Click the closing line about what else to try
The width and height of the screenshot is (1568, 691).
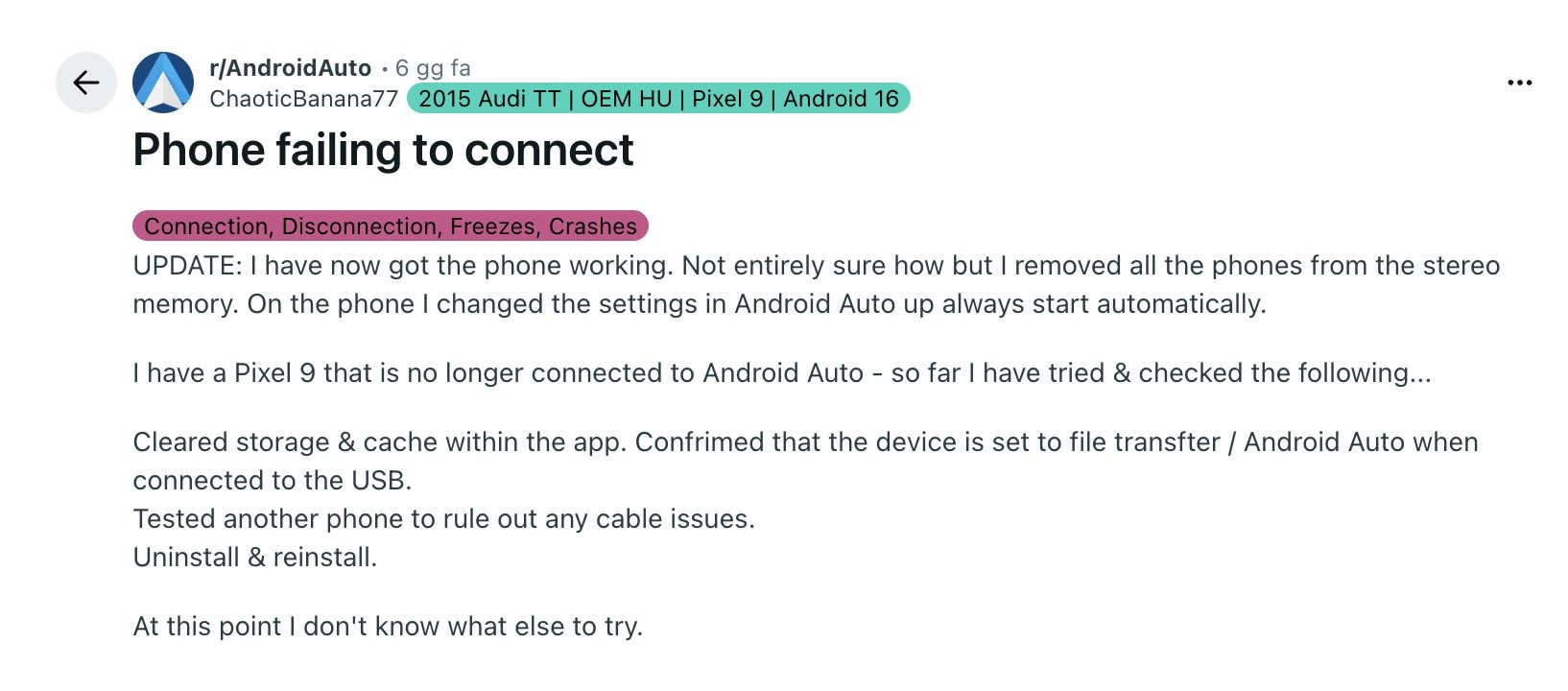(390, 626)
